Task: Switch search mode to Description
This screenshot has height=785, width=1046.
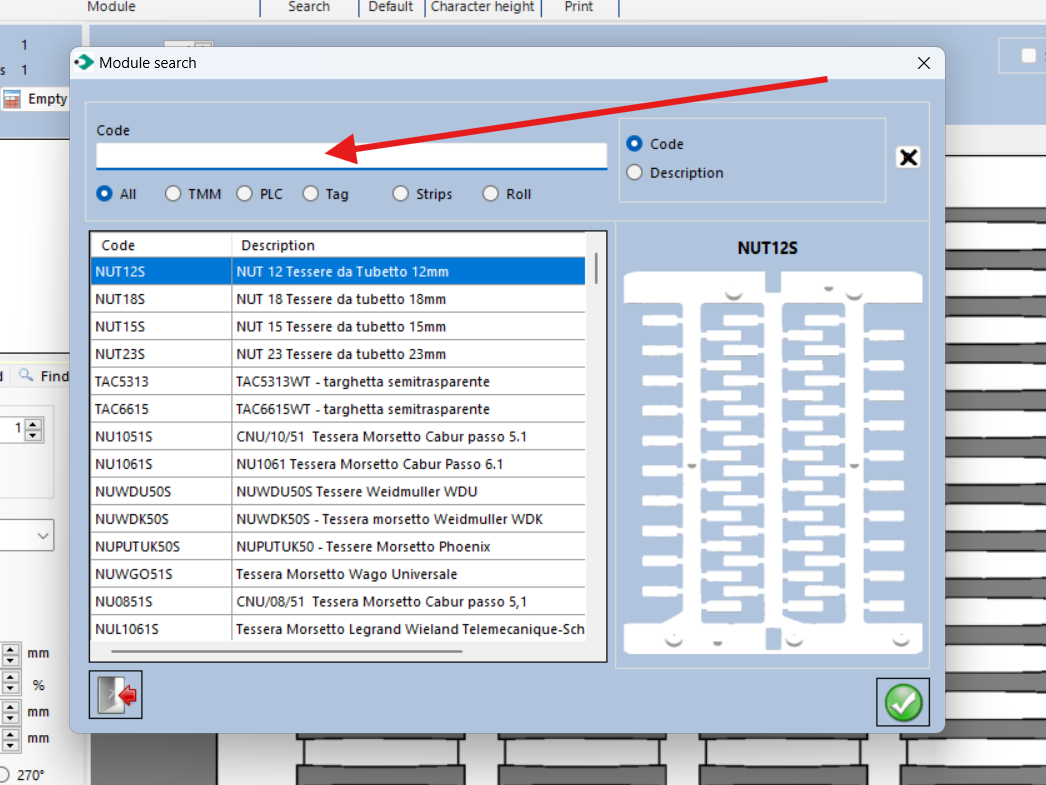Action: [x=634, y=173]
